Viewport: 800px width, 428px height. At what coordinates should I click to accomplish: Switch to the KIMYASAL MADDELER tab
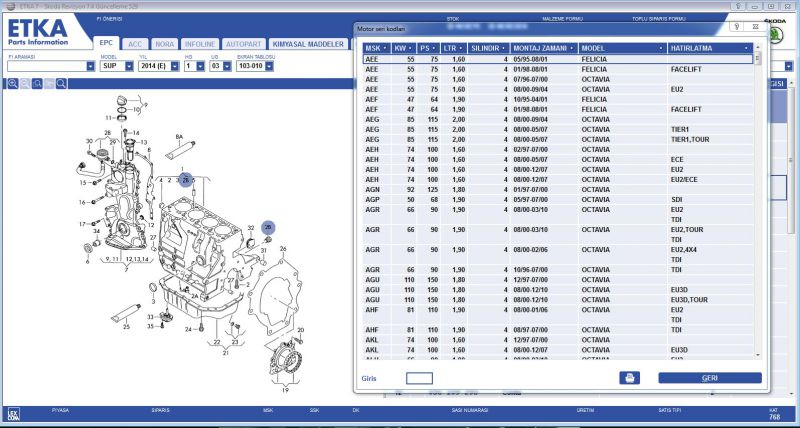308,44
